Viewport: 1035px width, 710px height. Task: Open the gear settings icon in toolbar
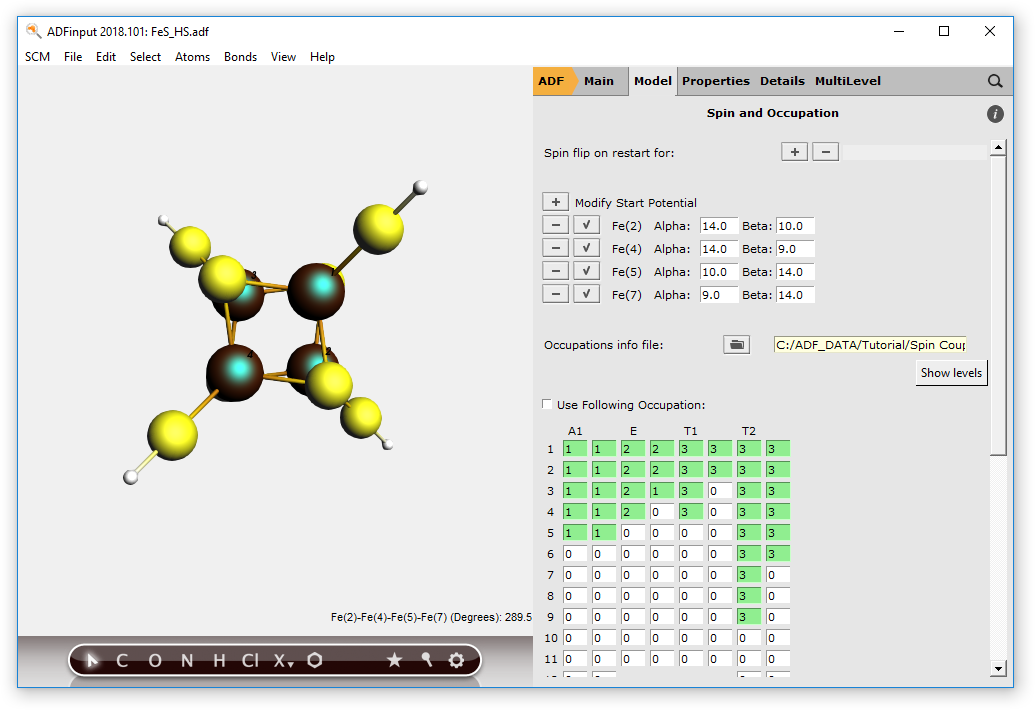tap(456, 660)
